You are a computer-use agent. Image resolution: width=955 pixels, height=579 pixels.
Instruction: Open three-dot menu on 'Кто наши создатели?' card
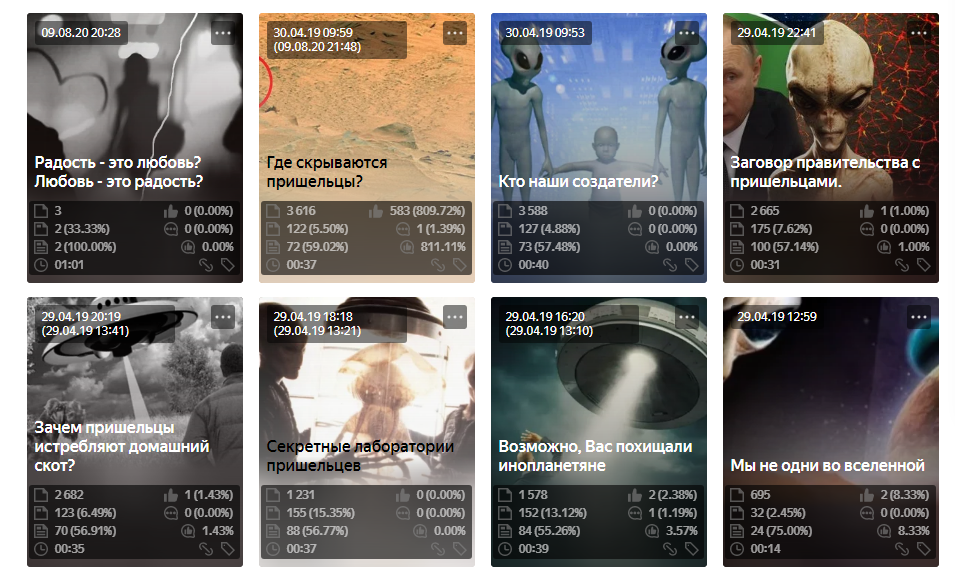click(x=687, y=33)
